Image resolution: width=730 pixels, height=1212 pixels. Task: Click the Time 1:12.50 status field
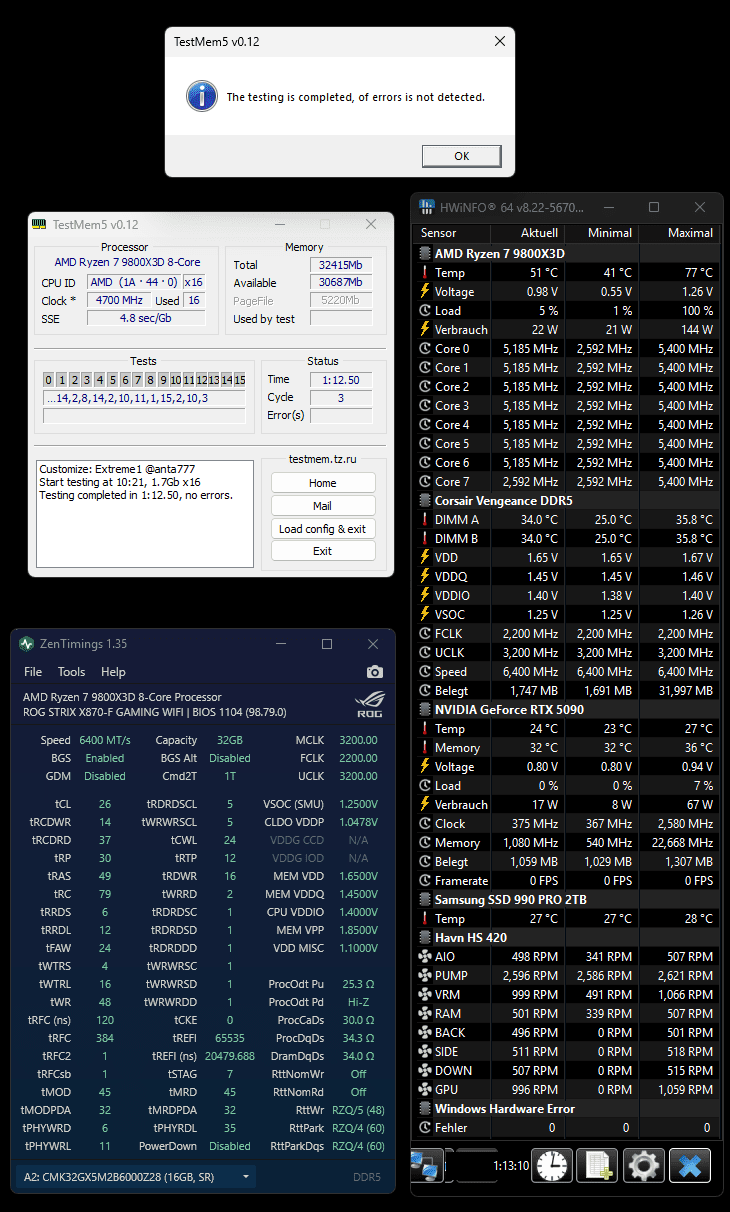pyautogui.click(x=340, y=379)
